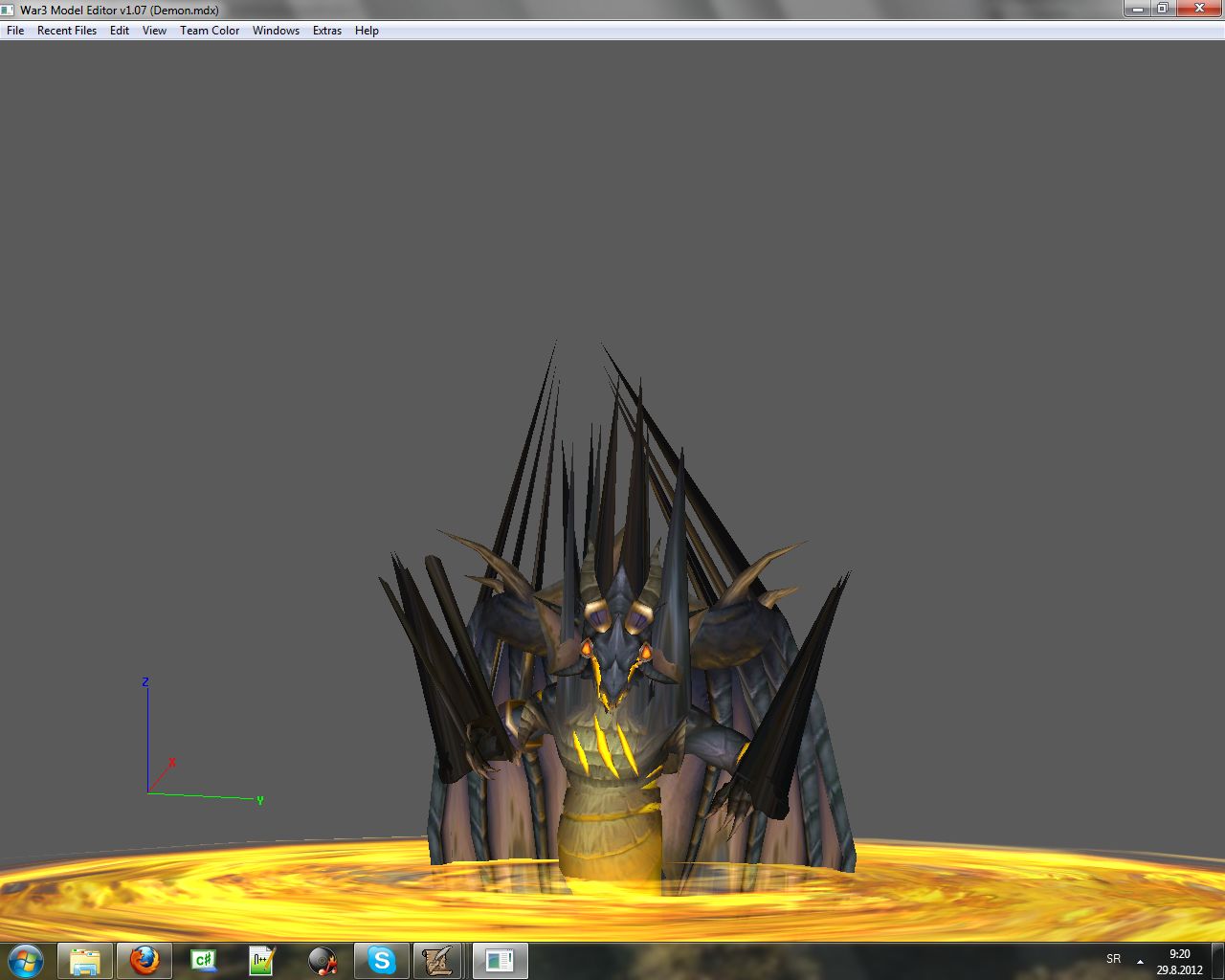The image size is (1225, 980).
Task: Switch to Skype in the taskbar
Action: coord(382,961)
